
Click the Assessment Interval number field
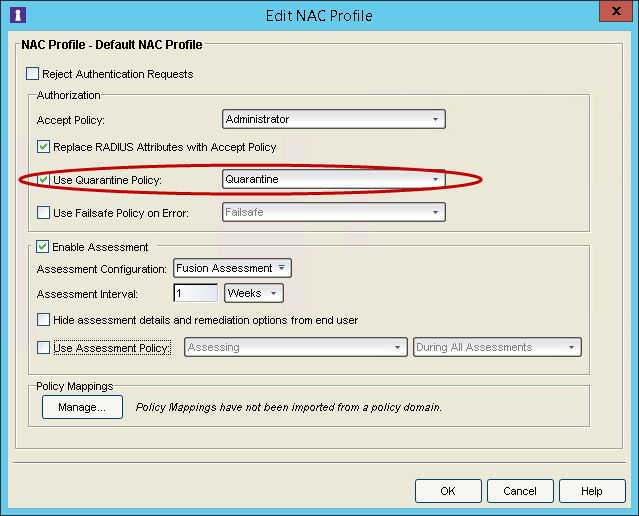pos(196,293)
